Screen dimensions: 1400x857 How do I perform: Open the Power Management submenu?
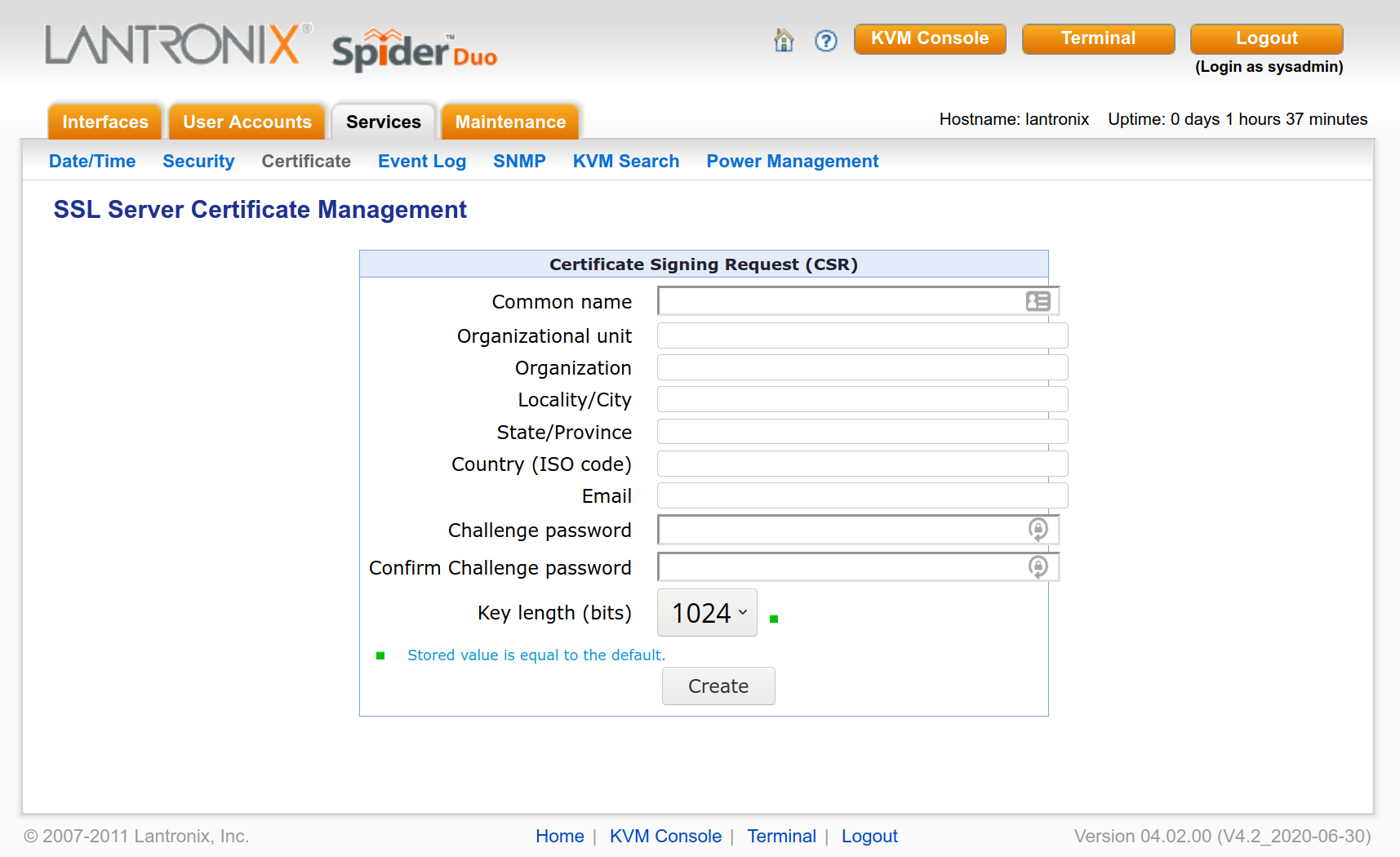pos(793,162)
